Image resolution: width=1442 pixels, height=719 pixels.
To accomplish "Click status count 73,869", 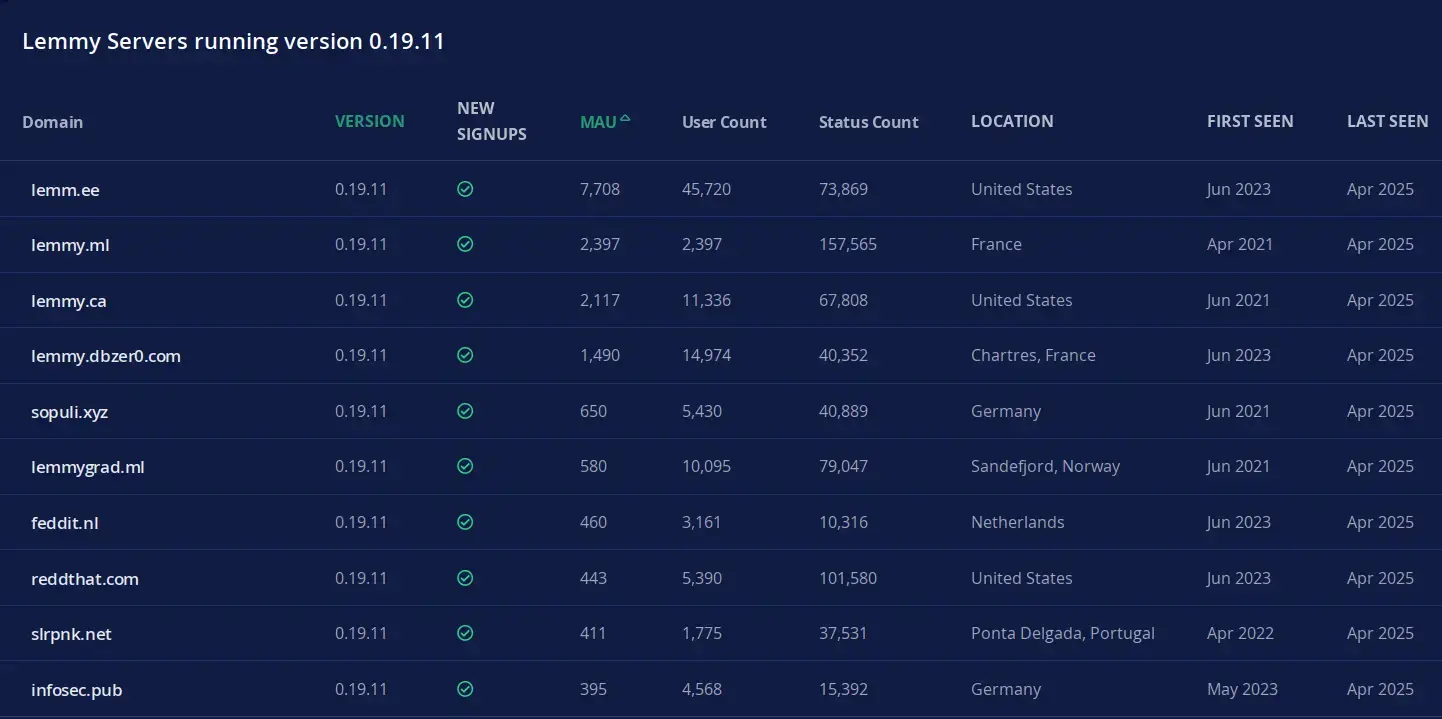I will click(x=843, y=189).
